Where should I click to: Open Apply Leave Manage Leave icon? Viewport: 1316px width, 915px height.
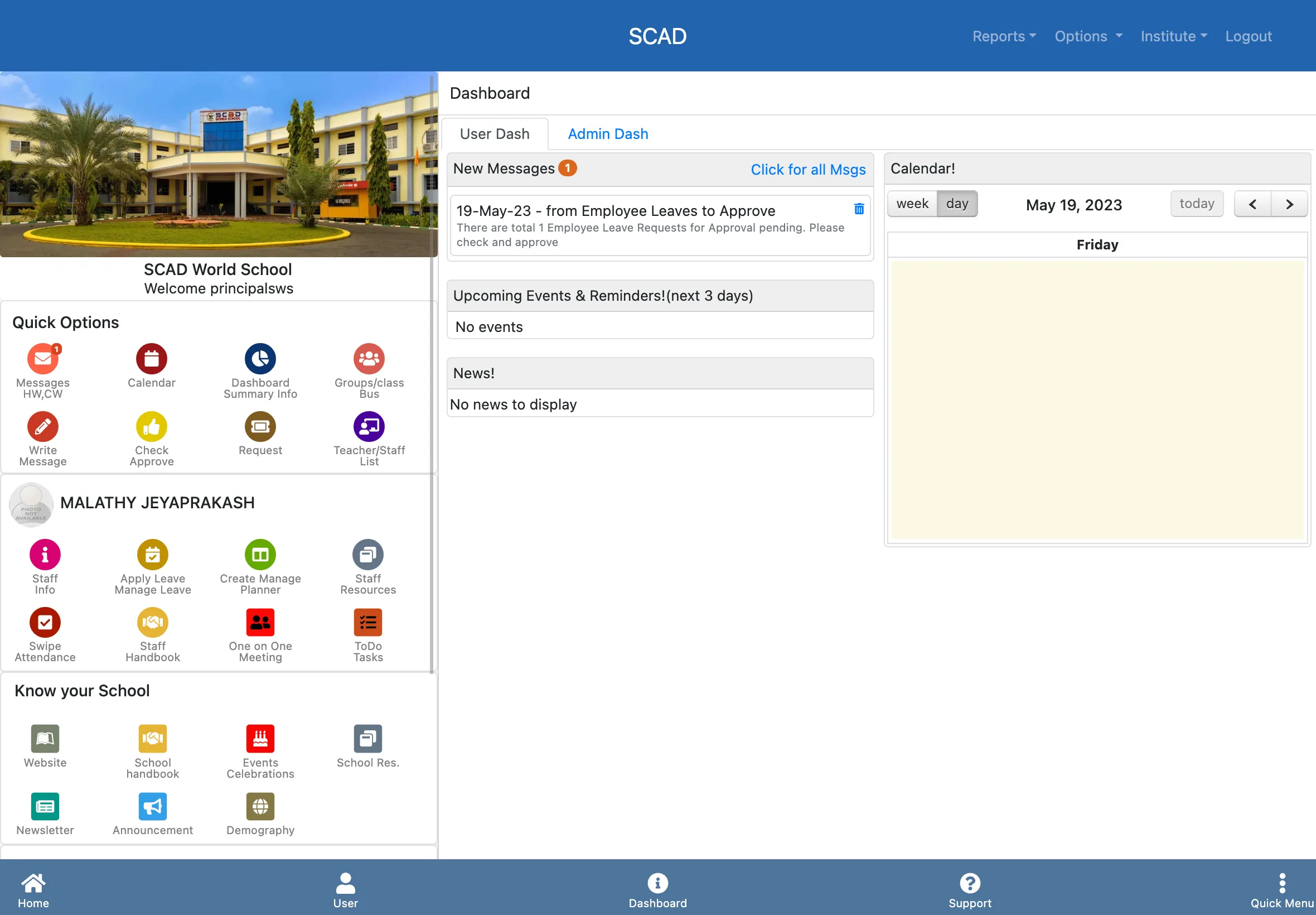pyautogui.click(x=152, y=555)
